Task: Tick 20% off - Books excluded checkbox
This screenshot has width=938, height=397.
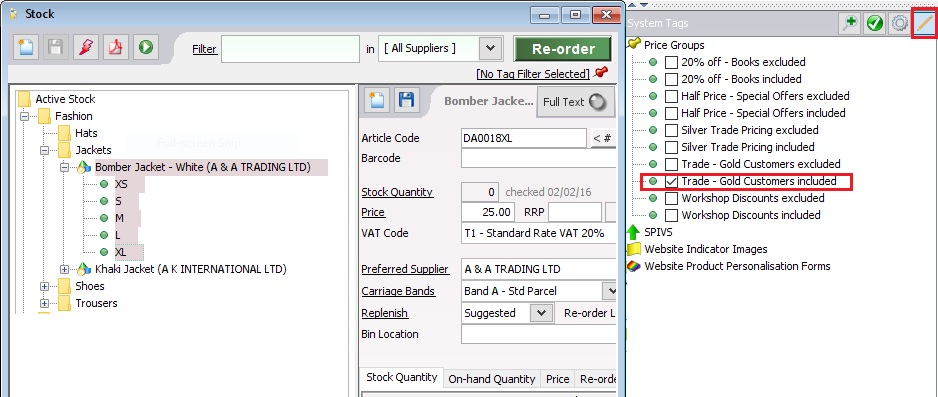Action: coord(672,62)
